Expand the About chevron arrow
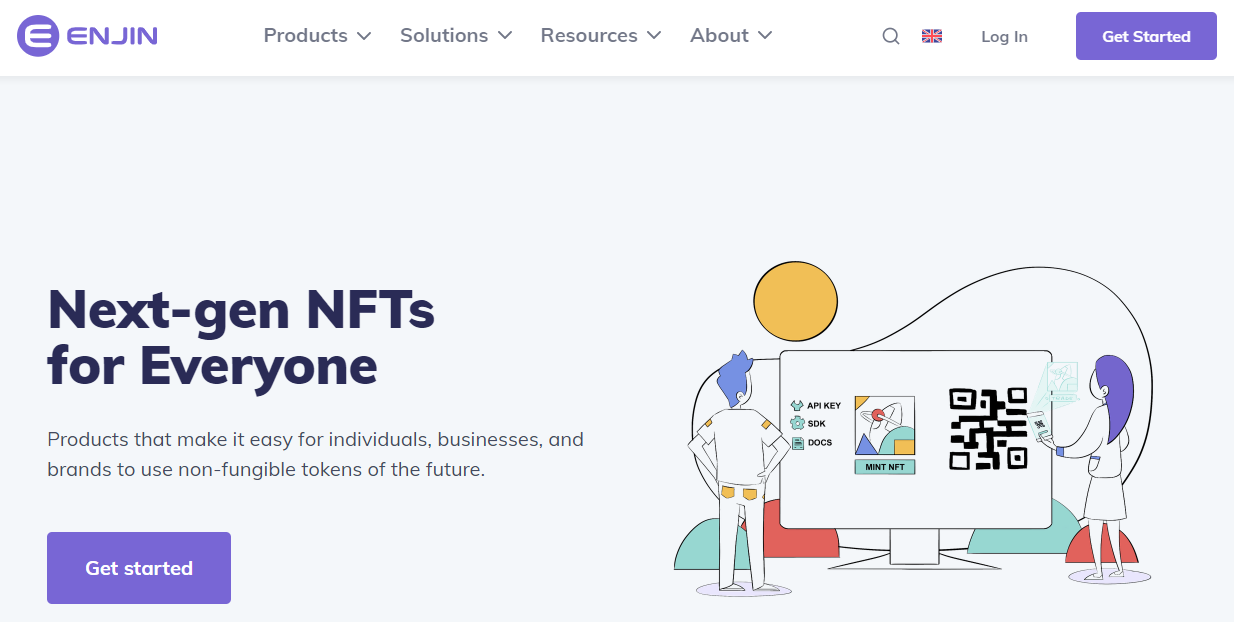The height and width of the screenshot is (622, 1234). click(765, 36)
